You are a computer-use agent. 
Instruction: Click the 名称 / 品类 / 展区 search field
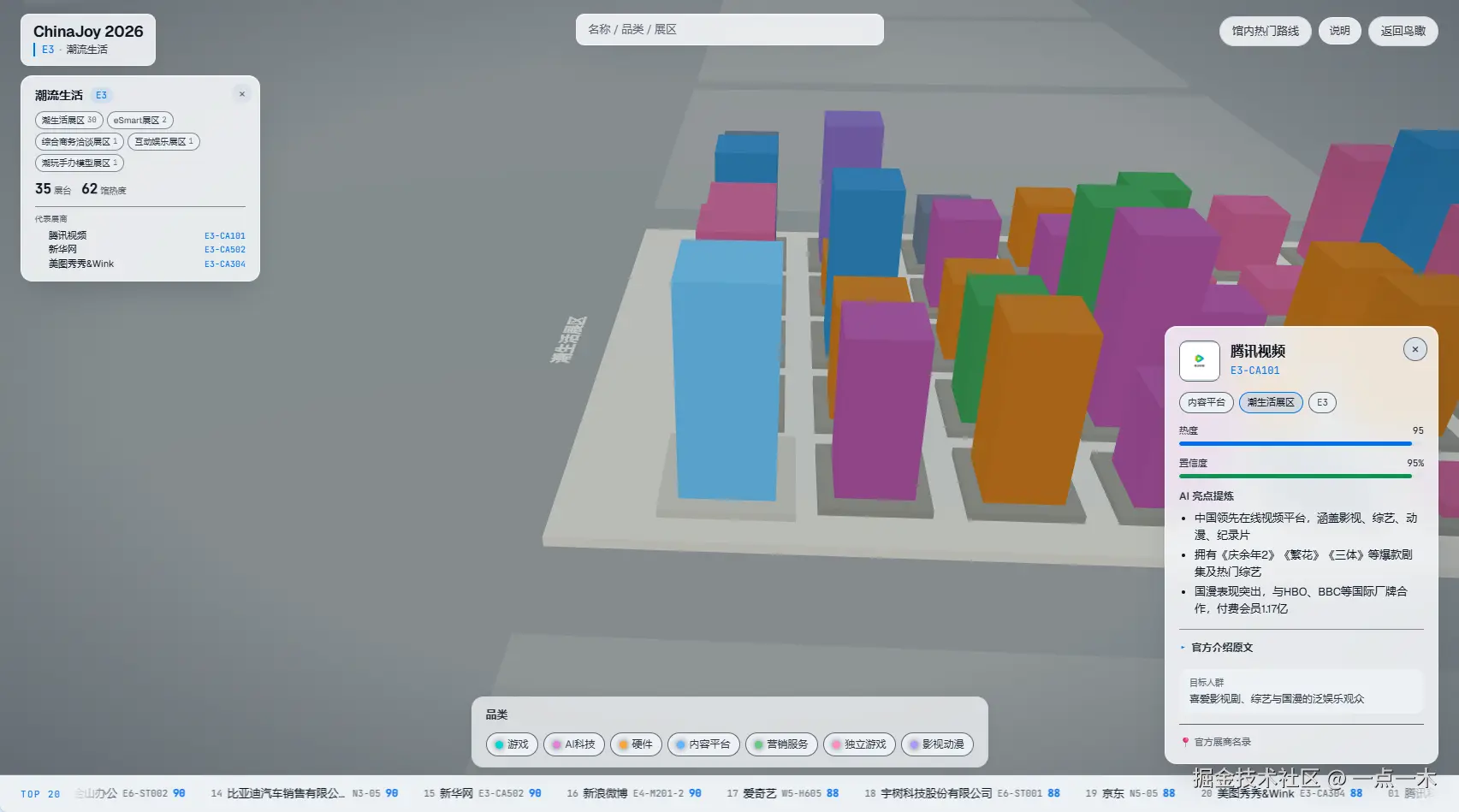pos(730,30)
